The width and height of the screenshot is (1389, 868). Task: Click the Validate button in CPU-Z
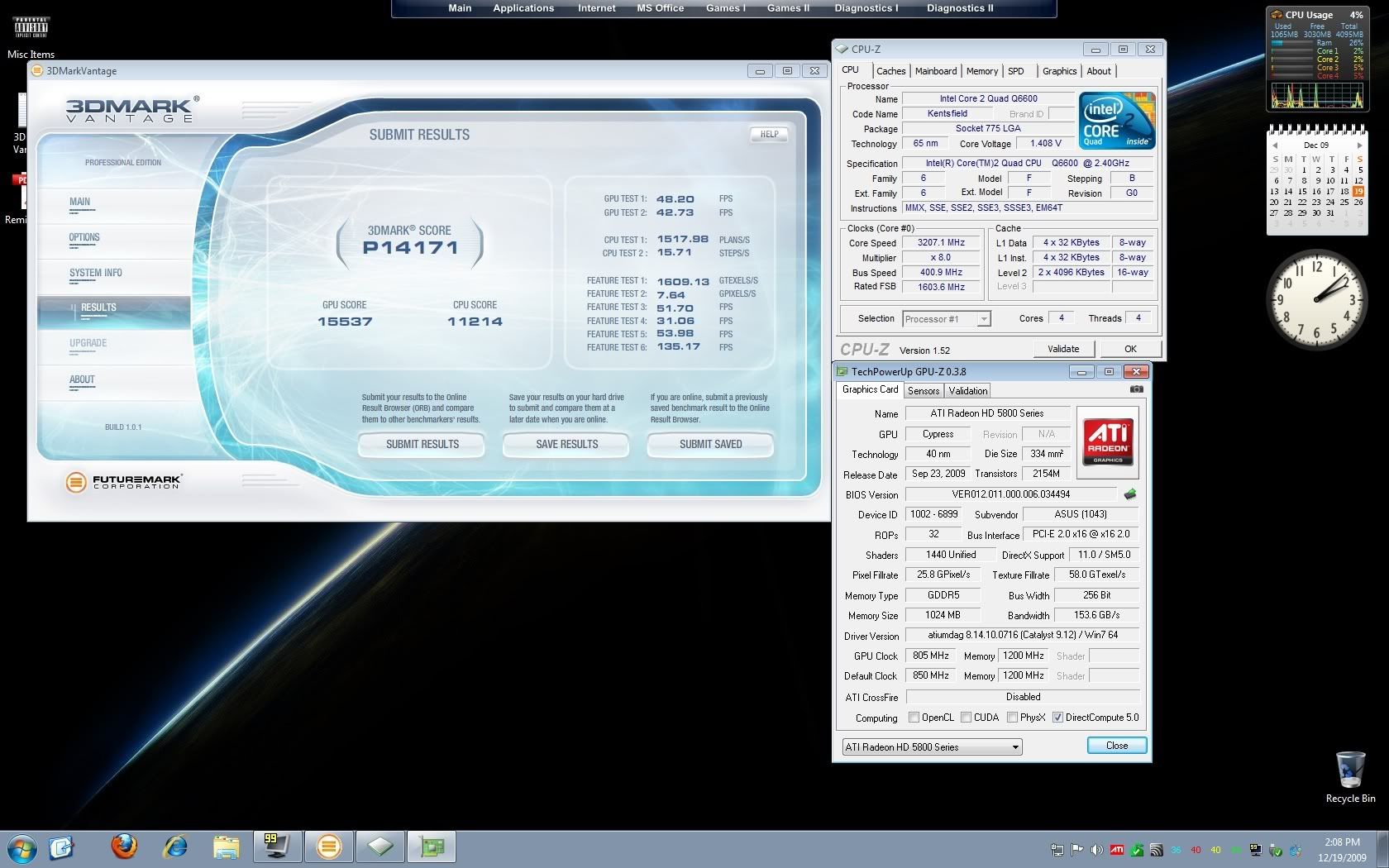pyautogui.click(x=1063, y=349)
